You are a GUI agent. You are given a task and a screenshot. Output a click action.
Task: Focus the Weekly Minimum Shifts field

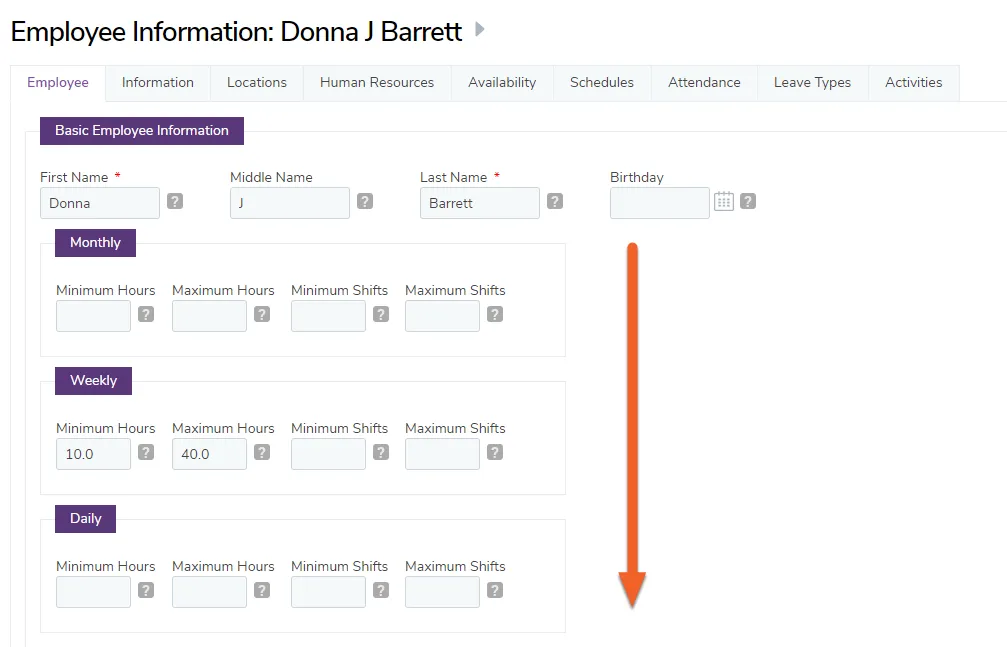pos(328,454)
